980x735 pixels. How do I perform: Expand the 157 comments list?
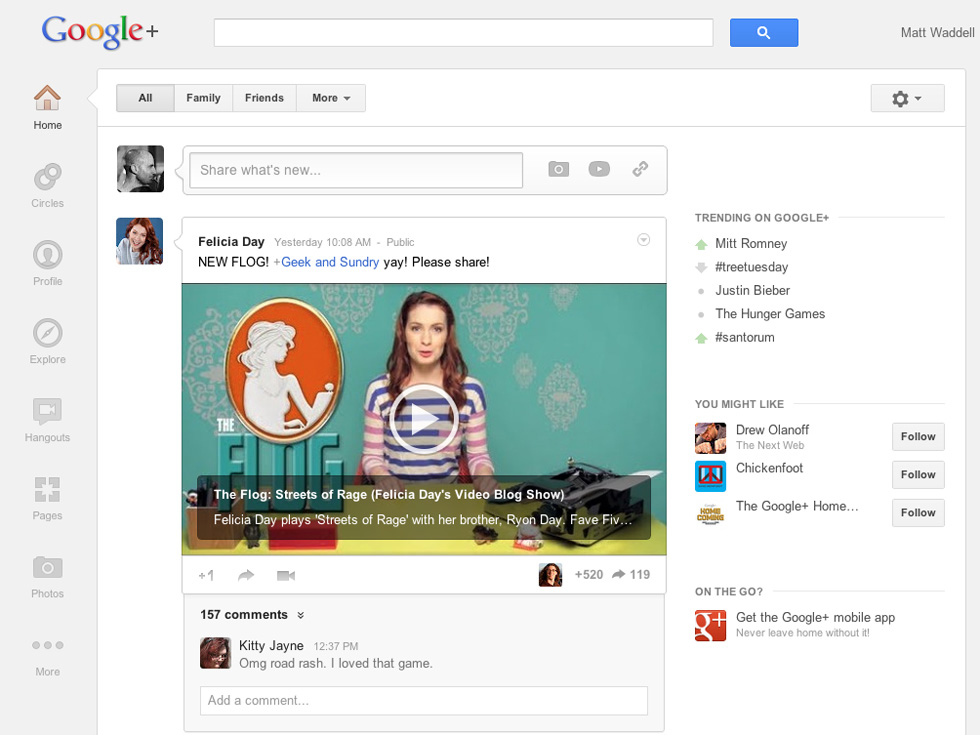click(252, 615)
